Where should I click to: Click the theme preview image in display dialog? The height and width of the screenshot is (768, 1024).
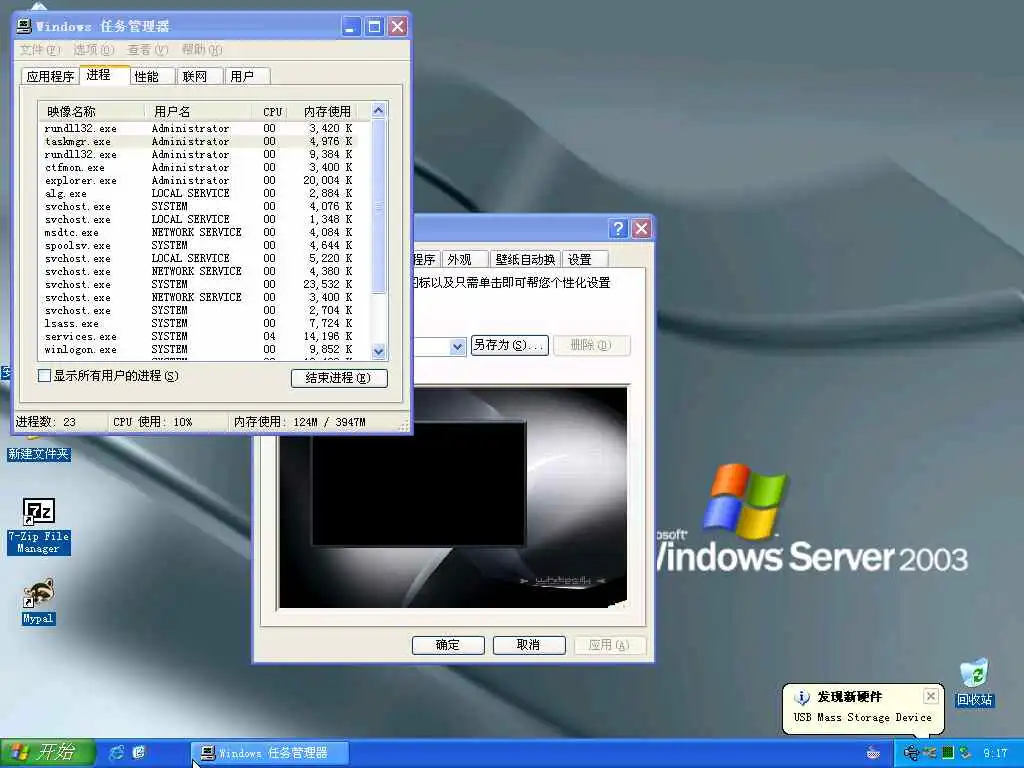[453, 498]
